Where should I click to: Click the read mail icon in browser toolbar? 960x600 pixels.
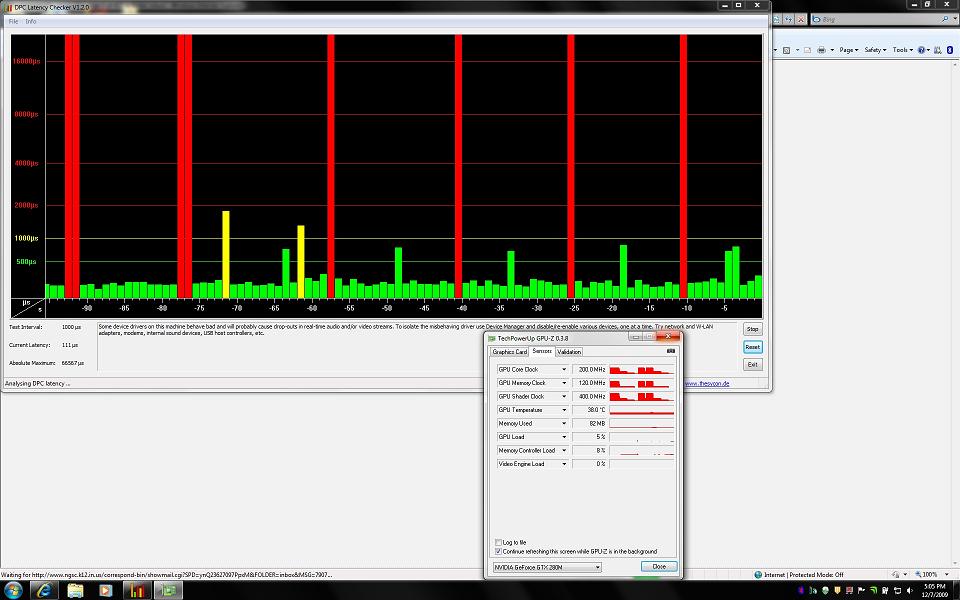click(808, 50)
